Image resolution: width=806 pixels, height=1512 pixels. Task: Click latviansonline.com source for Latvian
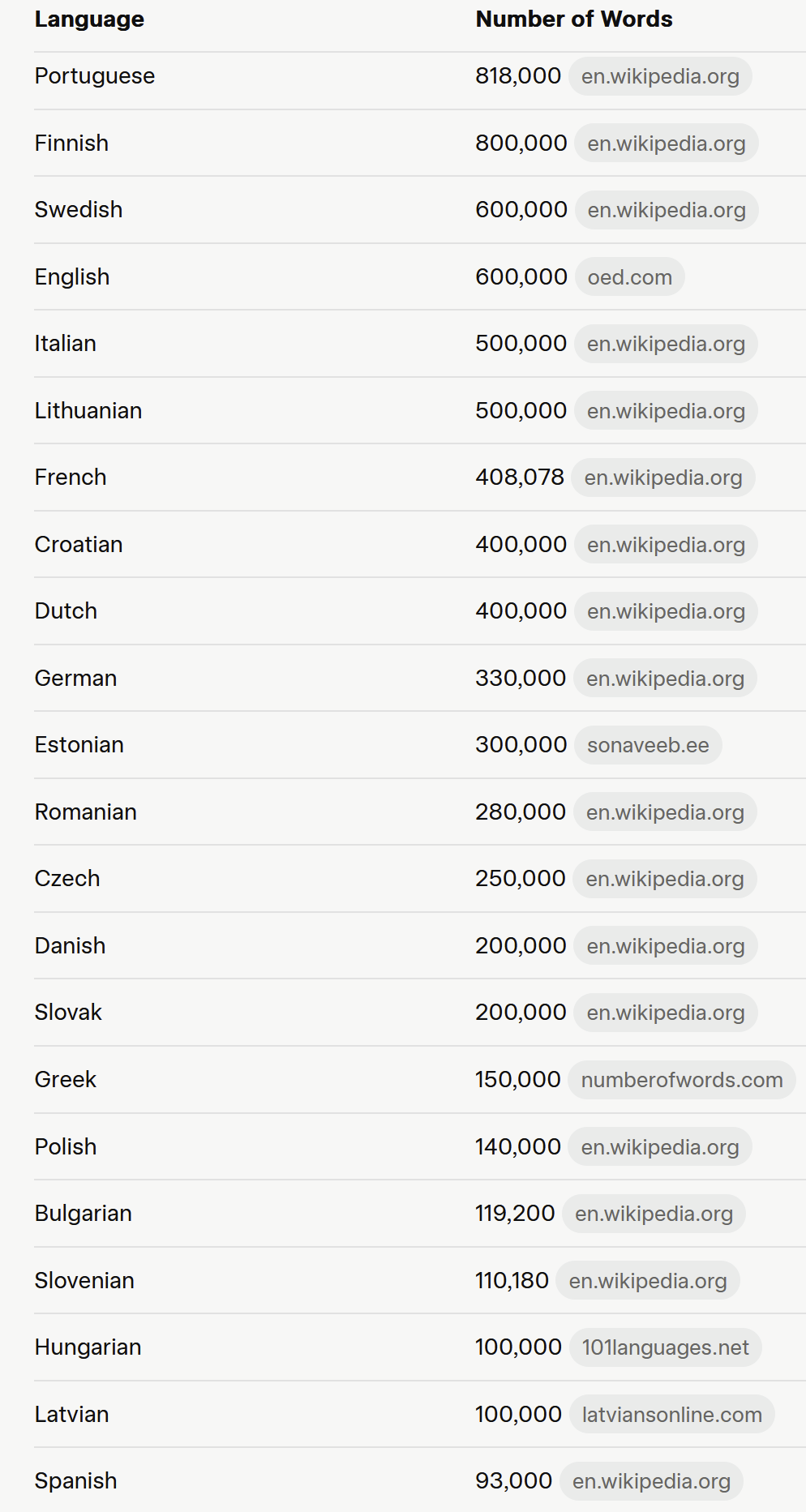tap(671, 1415)
